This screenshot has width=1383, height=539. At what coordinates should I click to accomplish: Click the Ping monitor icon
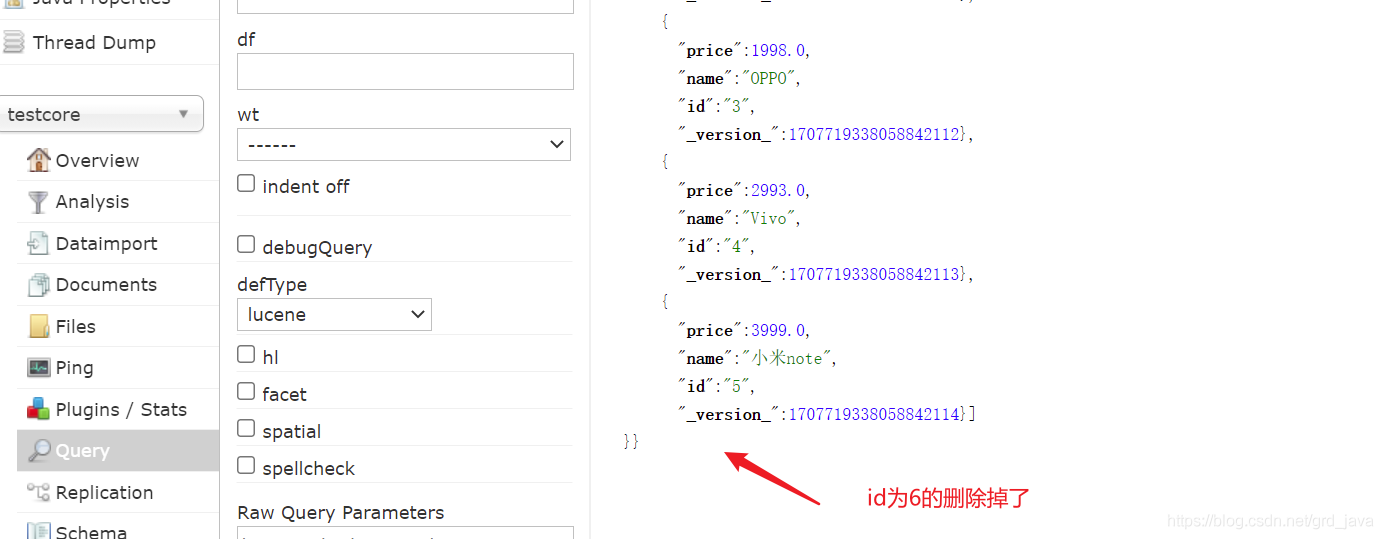(39, 368)
